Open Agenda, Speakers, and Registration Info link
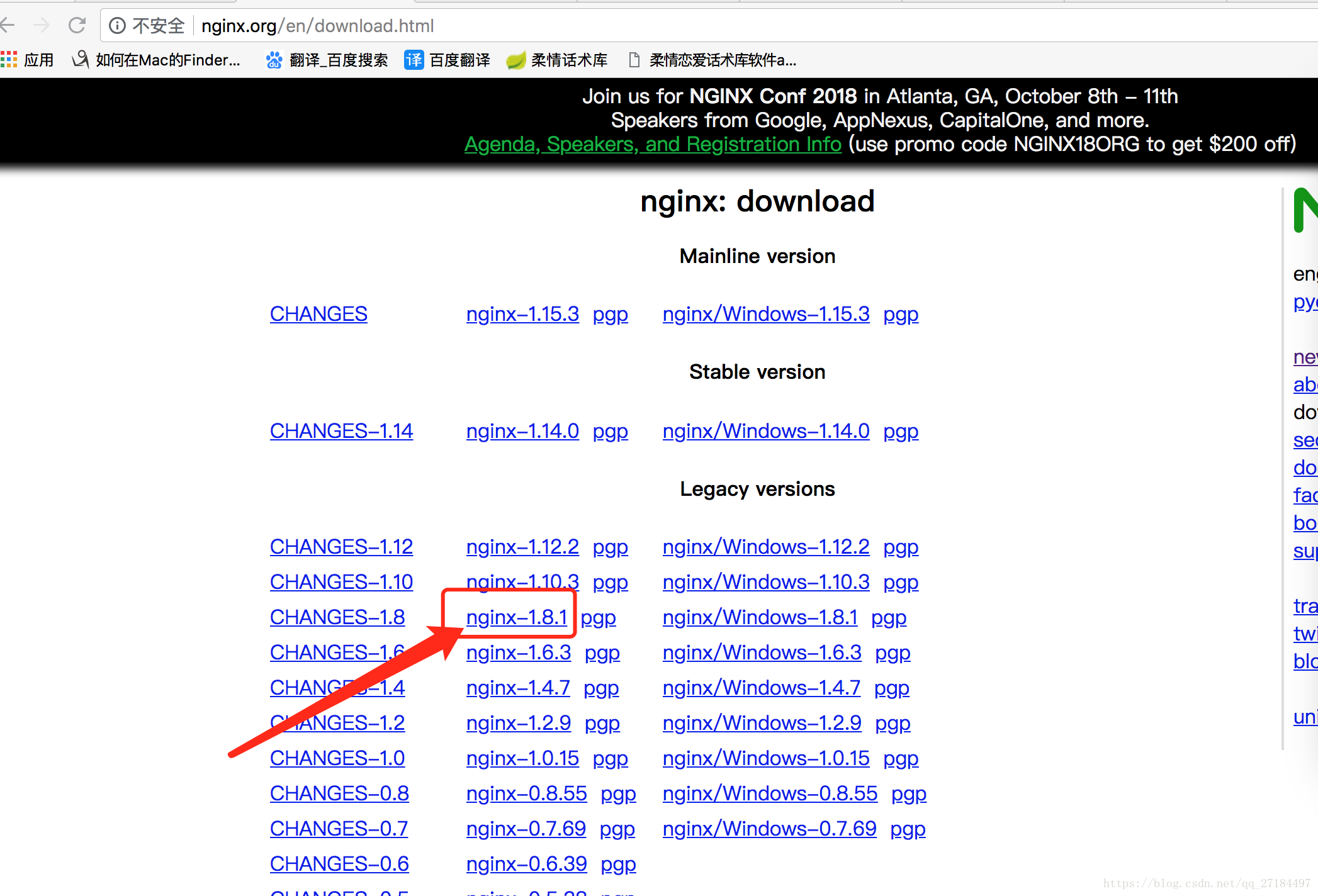Viewport: 1318px width, 896px height. 653,144
